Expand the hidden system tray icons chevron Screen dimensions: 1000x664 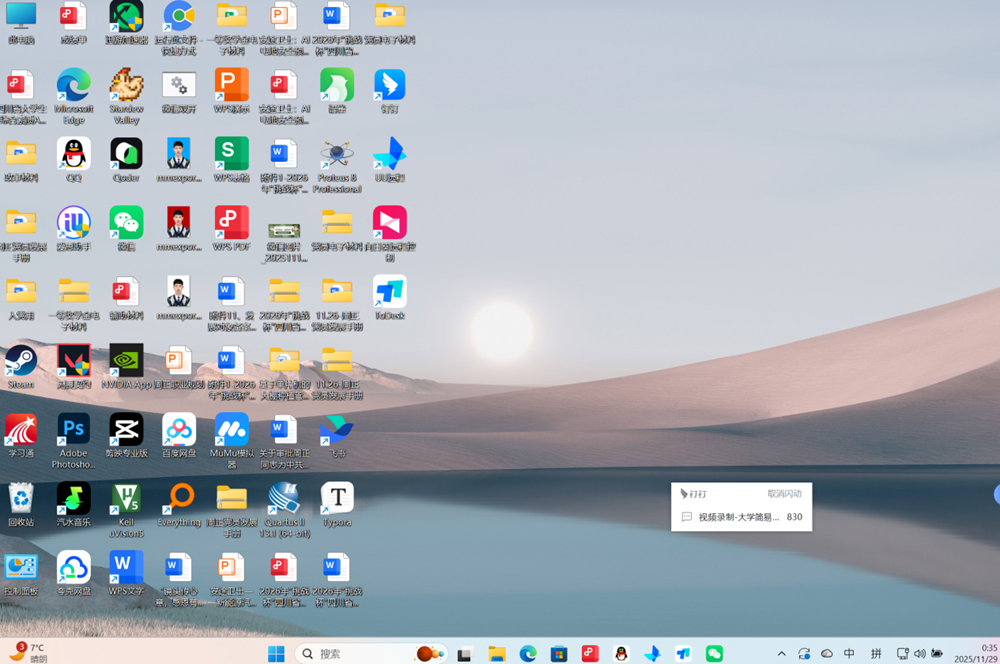[x=782, y=654]
